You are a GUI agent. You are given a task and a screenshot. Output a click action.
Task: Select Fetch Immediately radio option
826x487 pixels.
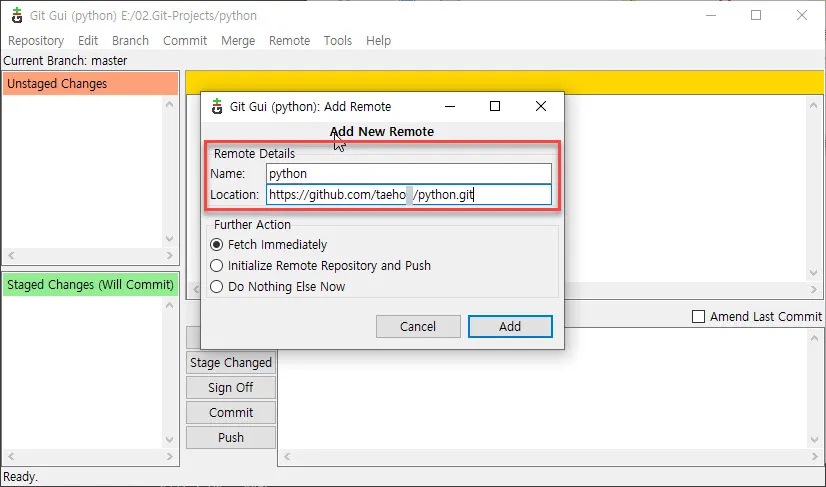[x=217, y=244]
